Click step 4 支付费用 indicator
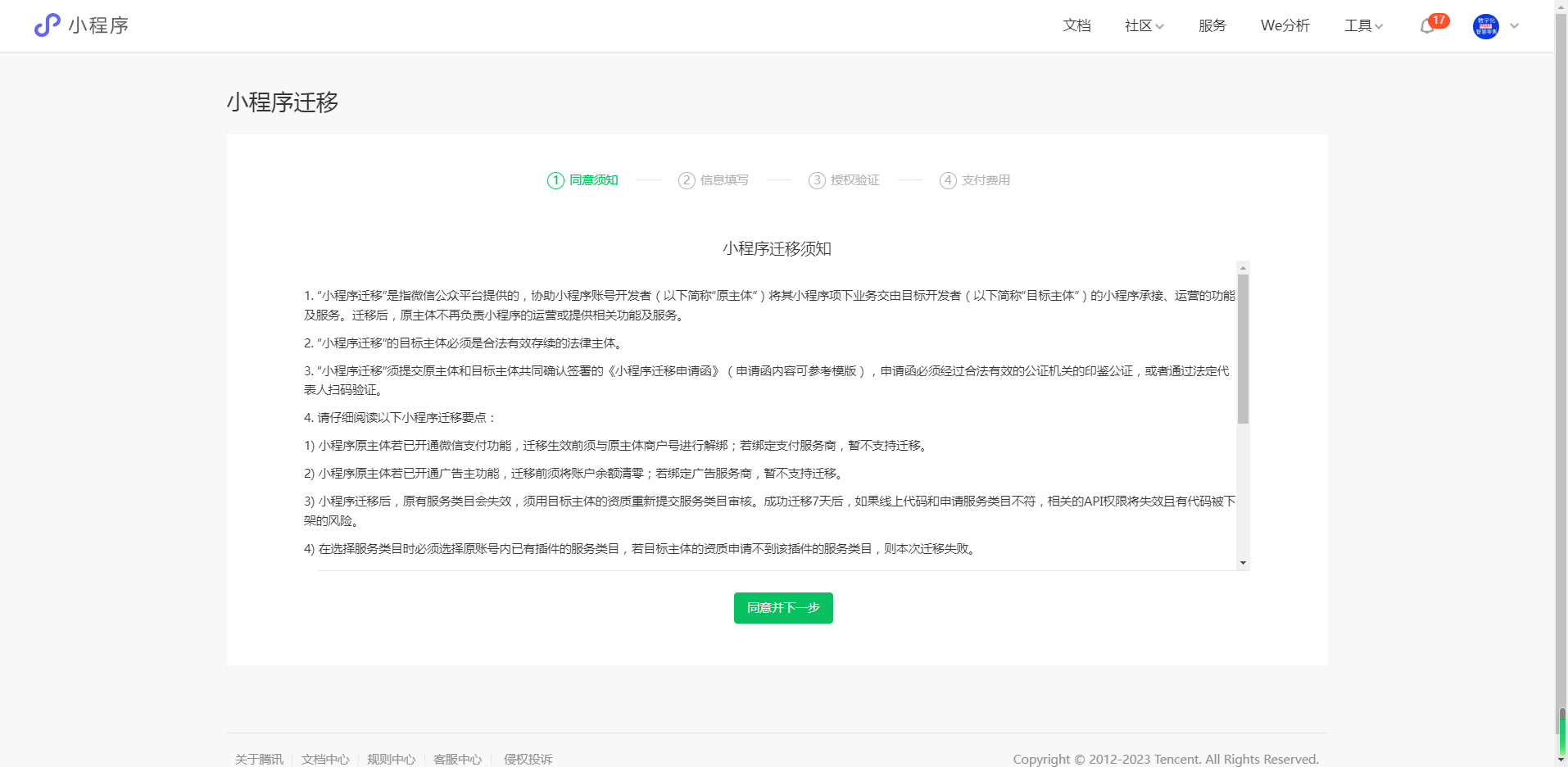Image resolution: width=1568 pixels, height=767 pixels. point(975,180)
